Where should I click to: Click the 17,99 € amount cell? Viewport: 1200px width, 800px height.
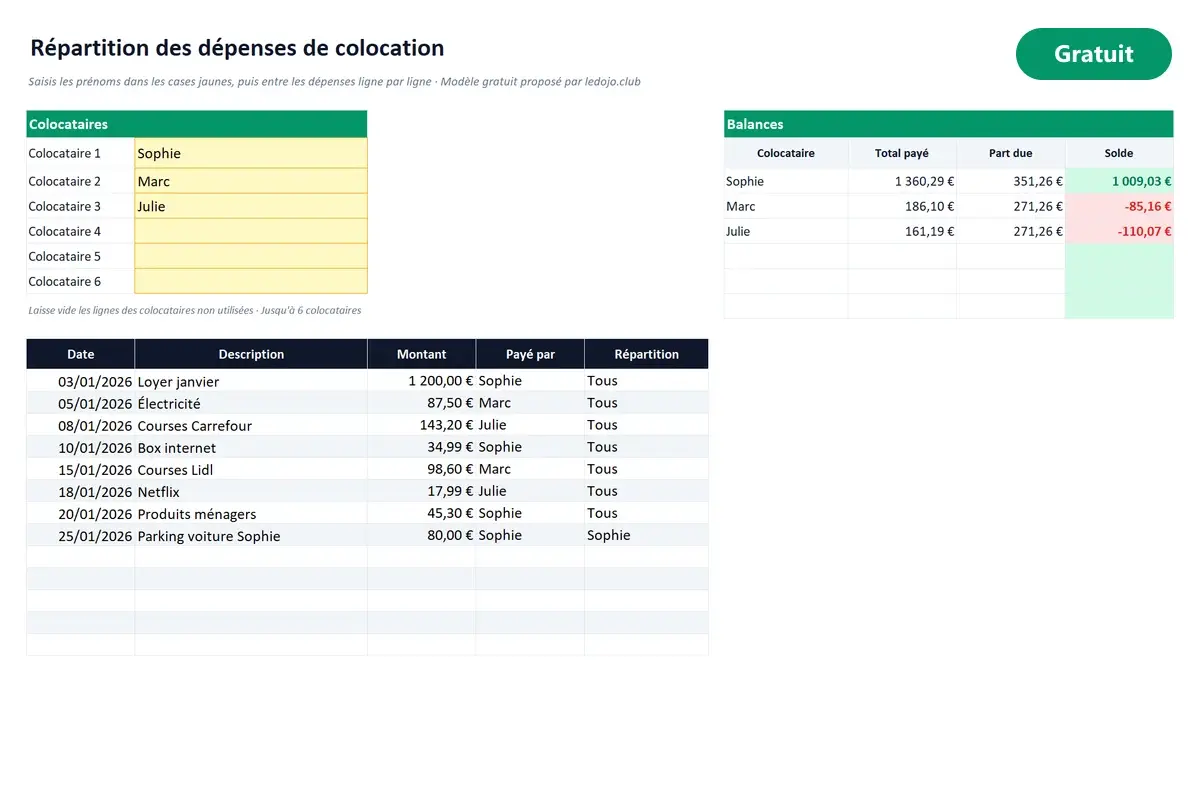(421, 491)
